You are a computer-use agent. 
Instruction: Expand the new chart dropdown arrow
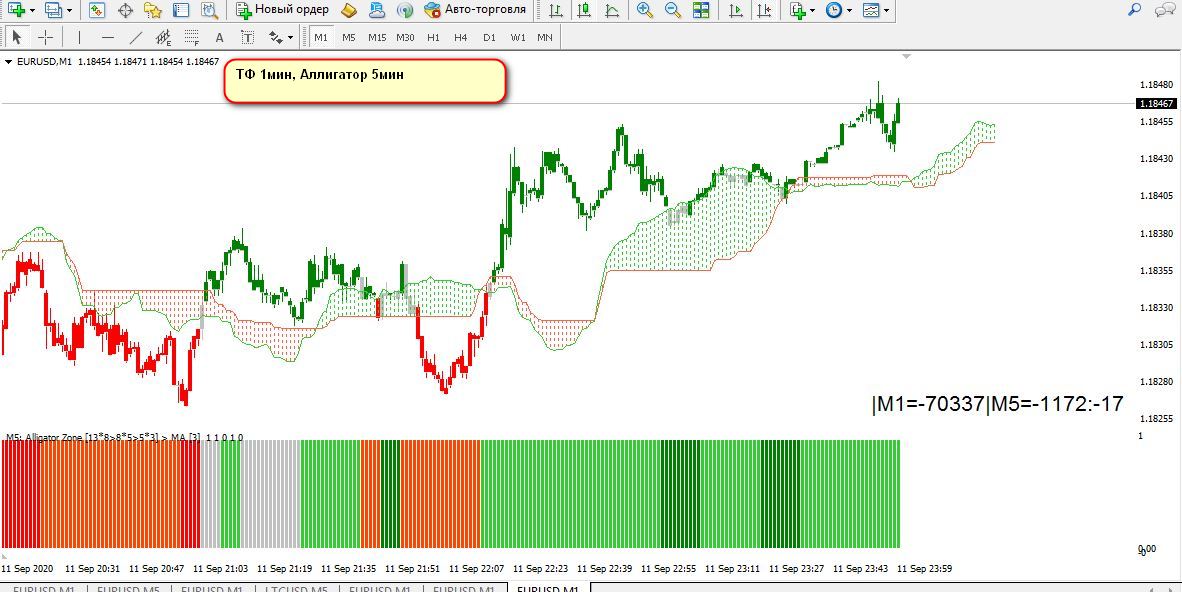pos(32,11)
